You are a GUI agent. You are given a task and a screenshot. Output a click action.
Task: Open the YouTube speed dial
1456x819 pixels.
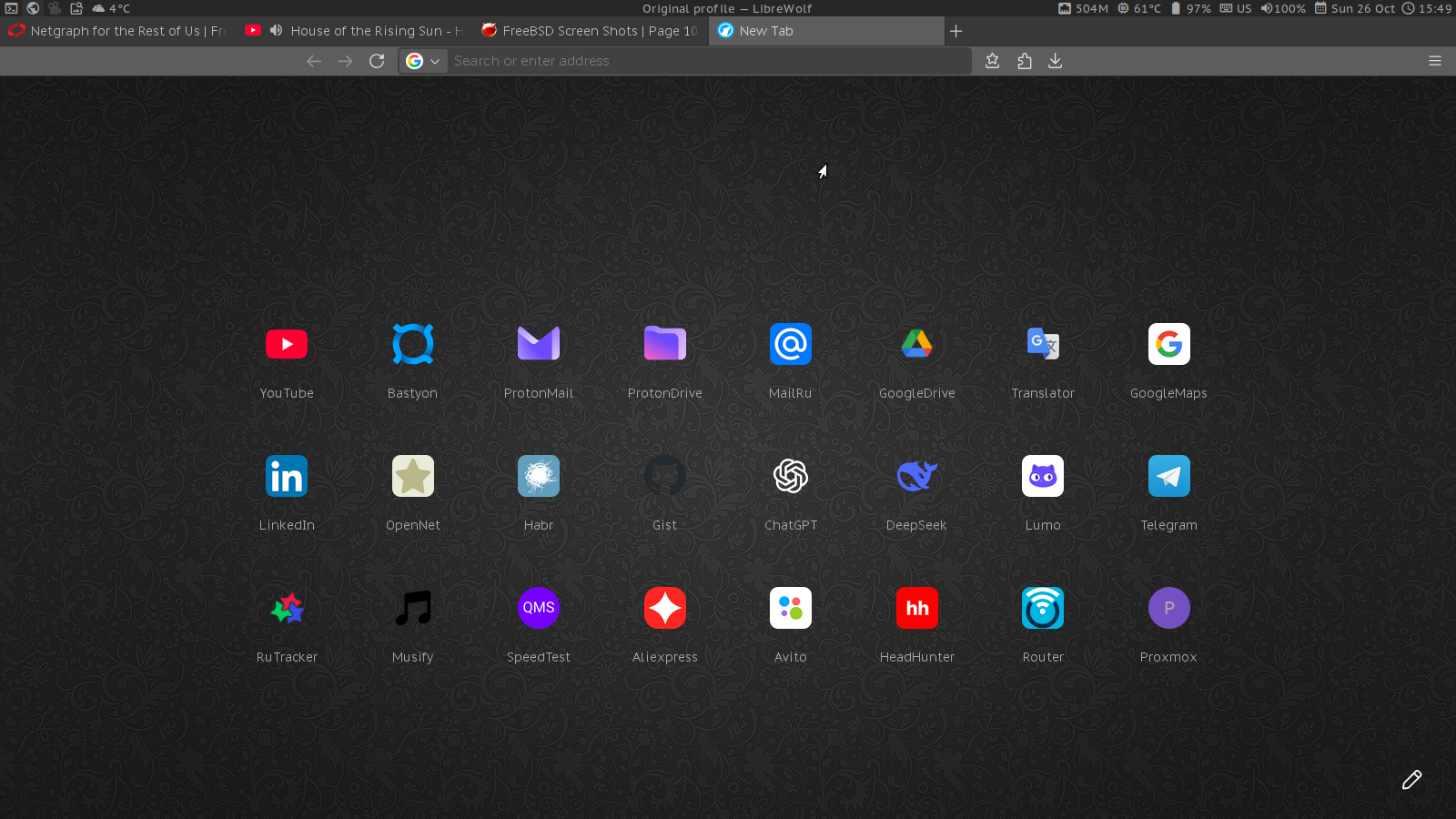(x=287, y=344)
